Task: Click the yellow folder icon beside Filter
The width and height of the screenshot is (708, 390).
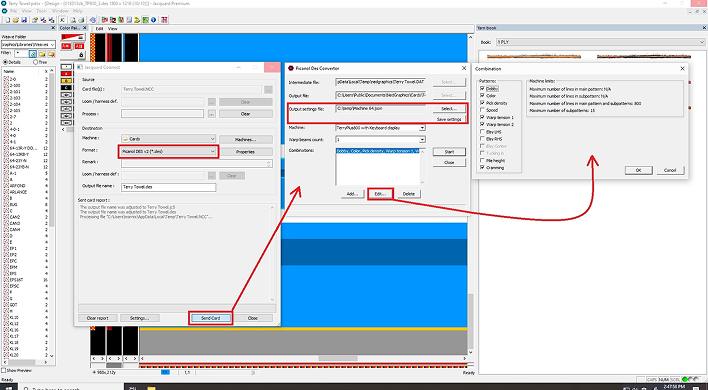Action: click(x=42, y=54)
